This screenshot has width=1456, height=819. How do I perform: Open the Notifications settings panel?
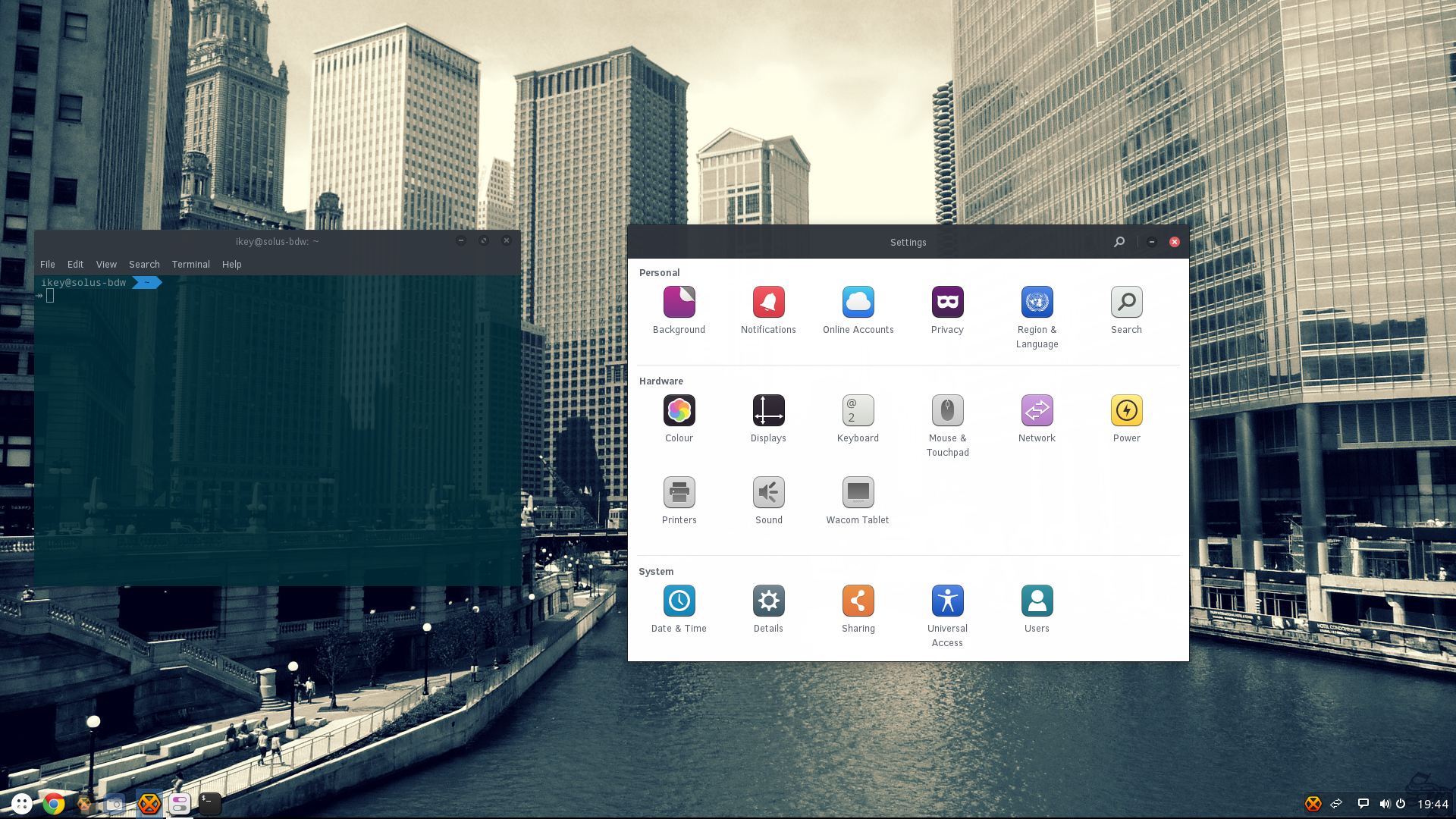tap(768, 311)
